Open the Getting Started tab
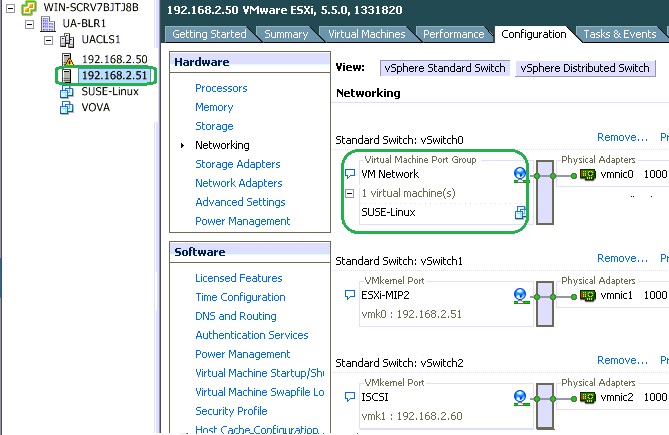Image resolution: width=669 pixels, height=435 pixels. [209, 34]
